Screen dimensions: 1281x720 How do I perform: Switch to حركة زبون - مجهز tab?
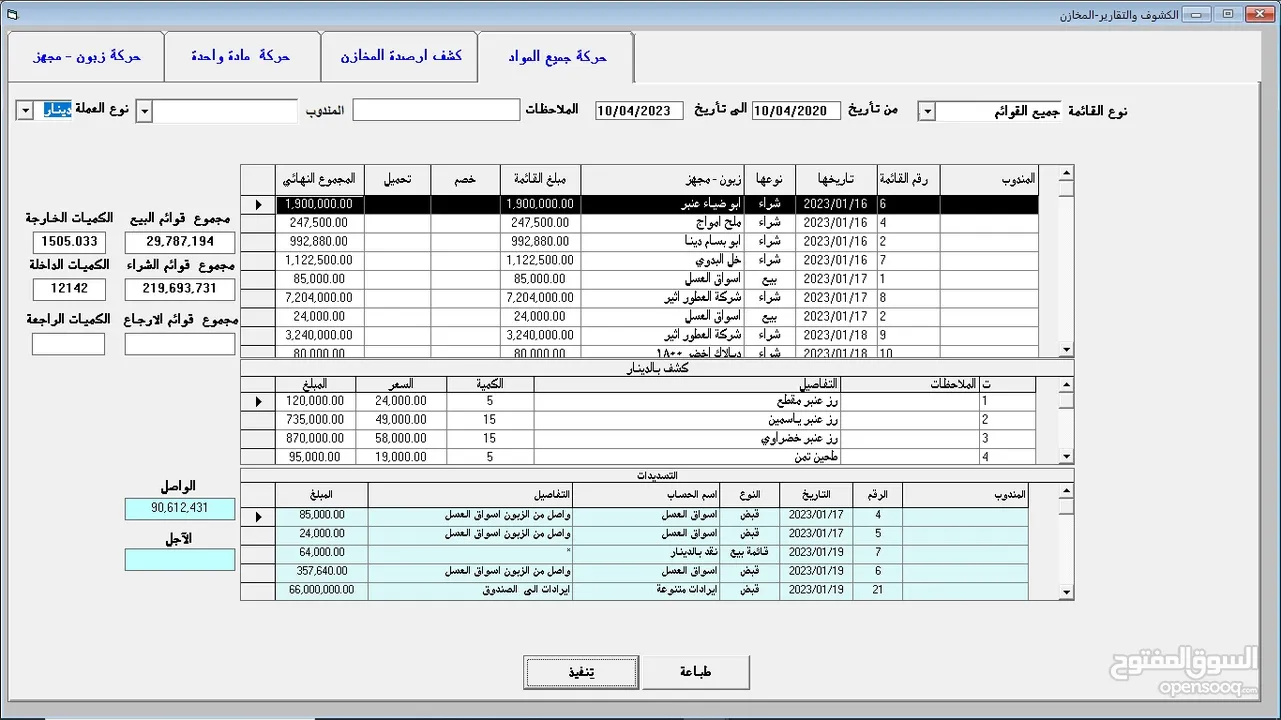pos(86,57)
